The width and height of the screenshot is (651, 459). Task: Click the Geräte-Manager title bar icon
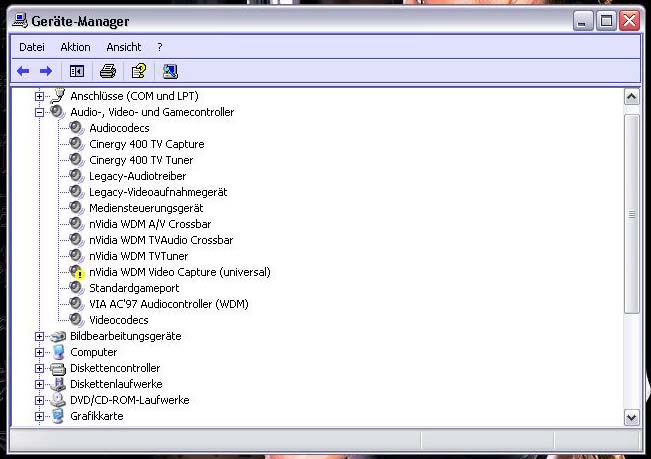20,20
